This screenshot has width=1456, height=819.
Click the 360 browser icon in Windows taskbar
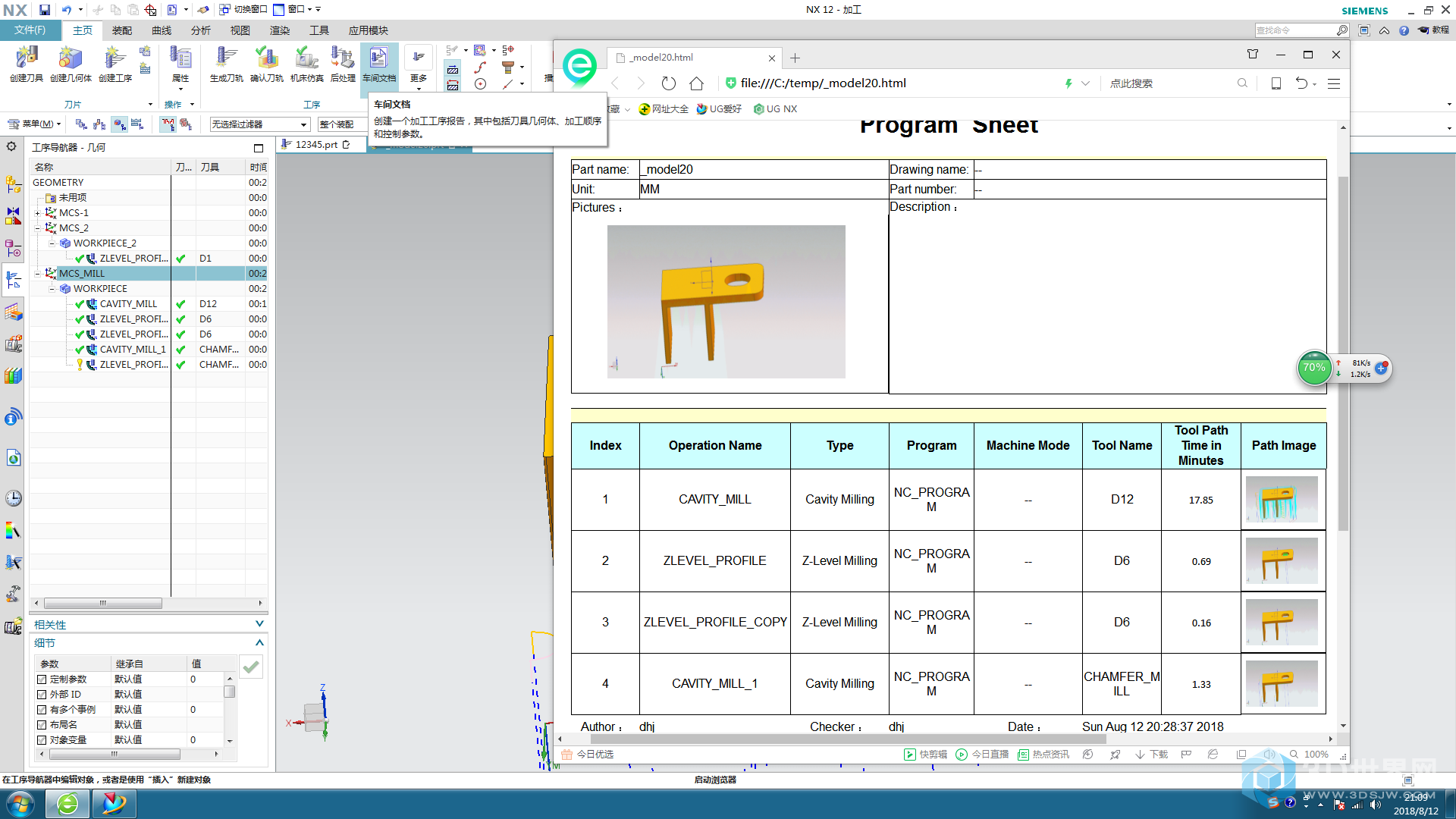(67, 804)
